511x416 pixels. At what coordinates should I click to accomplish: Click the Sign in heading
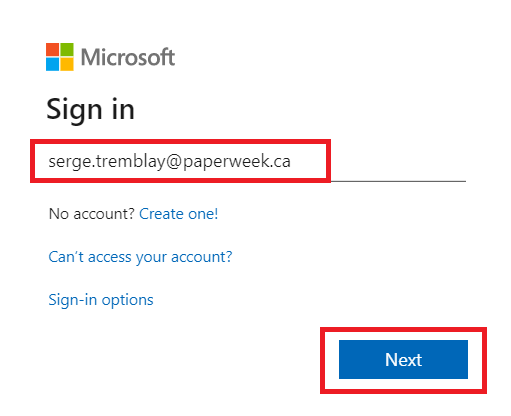tap(91, 110)
